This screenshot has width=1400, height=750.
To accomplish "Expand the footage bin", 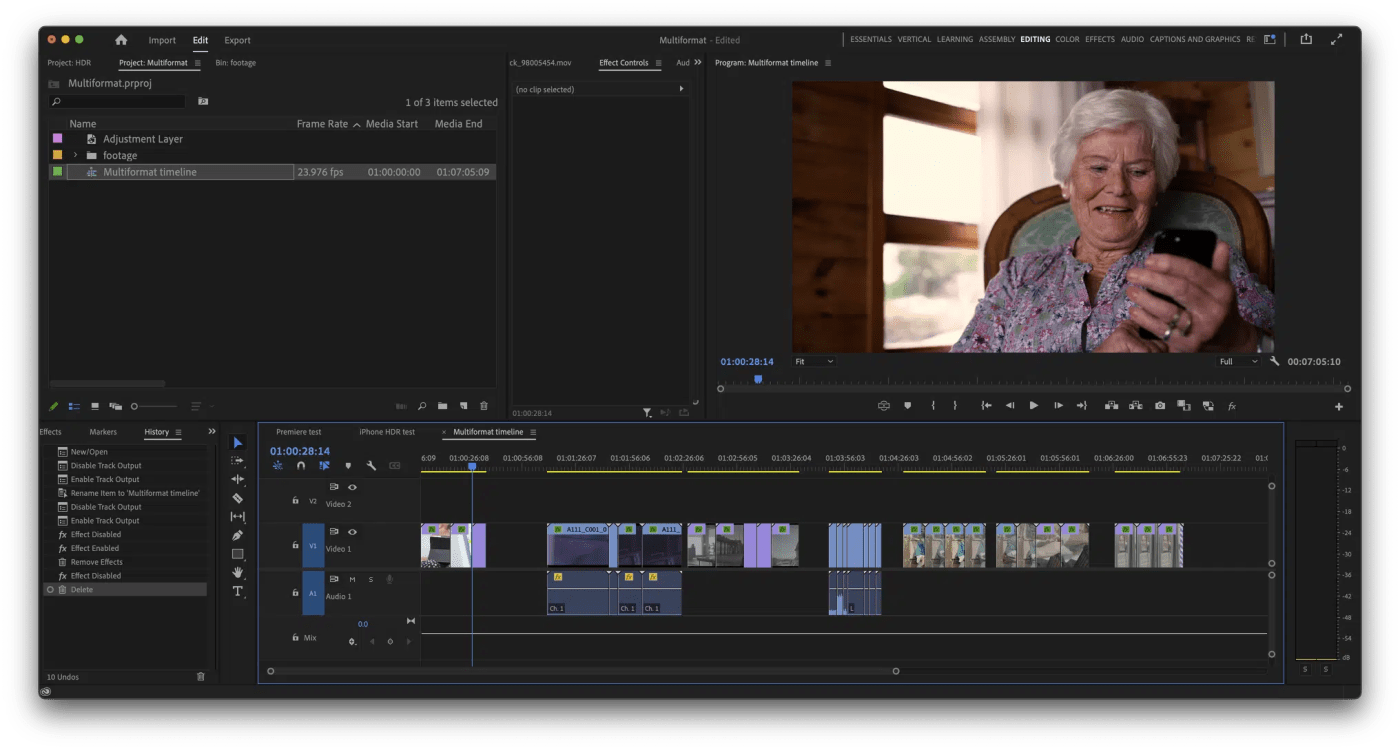I will 75,155.
